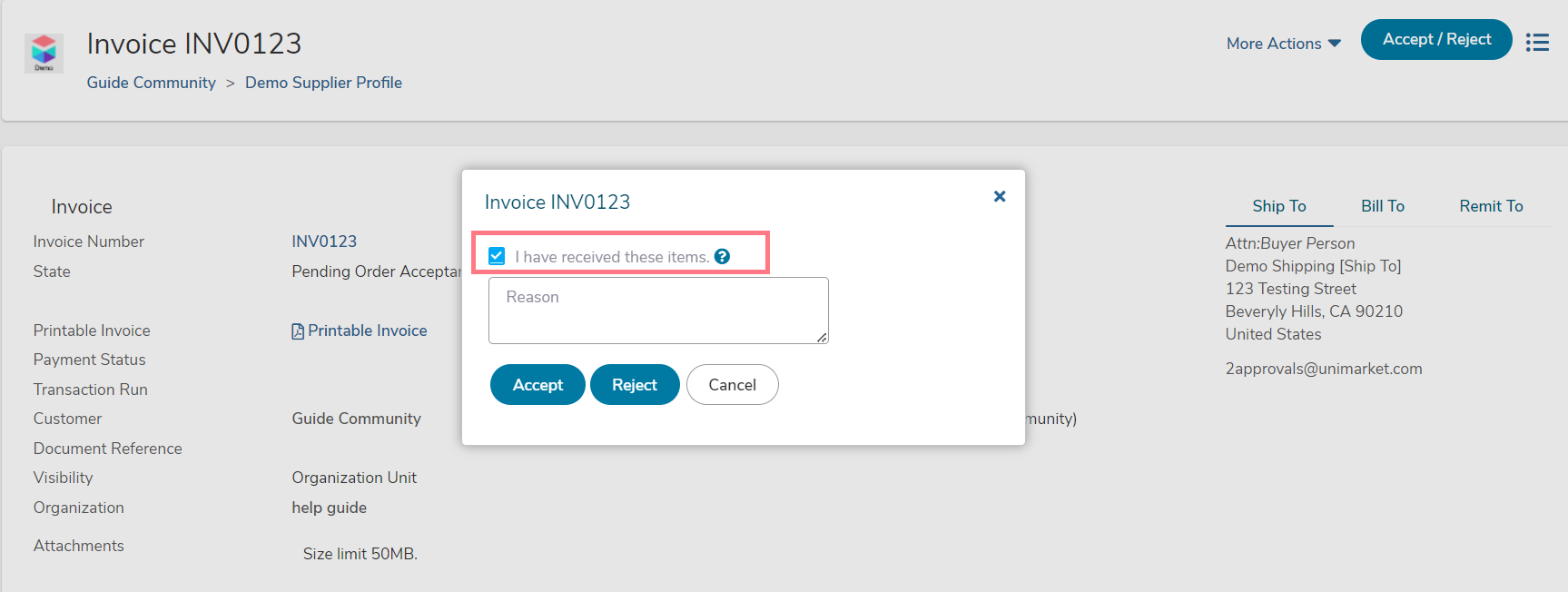Click the page title 'Invoice INV0123'
This screenshot has height=592, width=1568.
click(x=194, y=44)
